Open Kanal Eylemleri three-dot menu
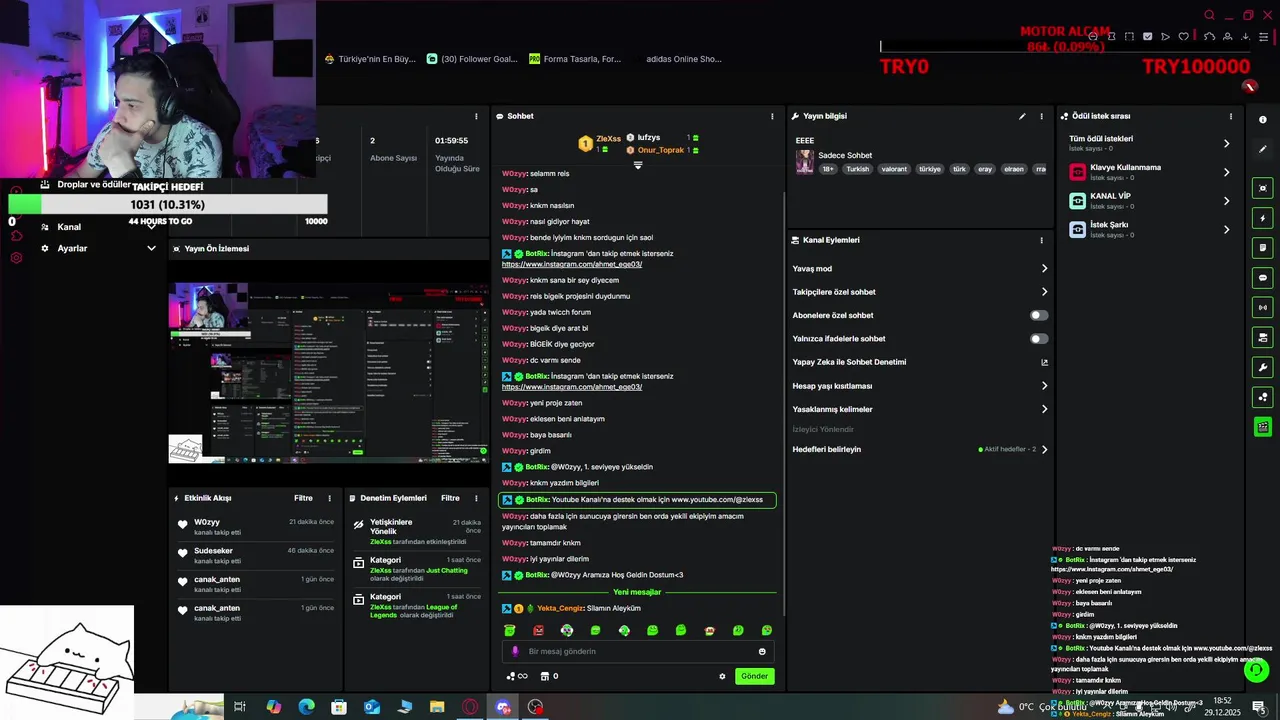This screenshot has height=720, width=1280. pyautogui.click(x=1041, y=240)
